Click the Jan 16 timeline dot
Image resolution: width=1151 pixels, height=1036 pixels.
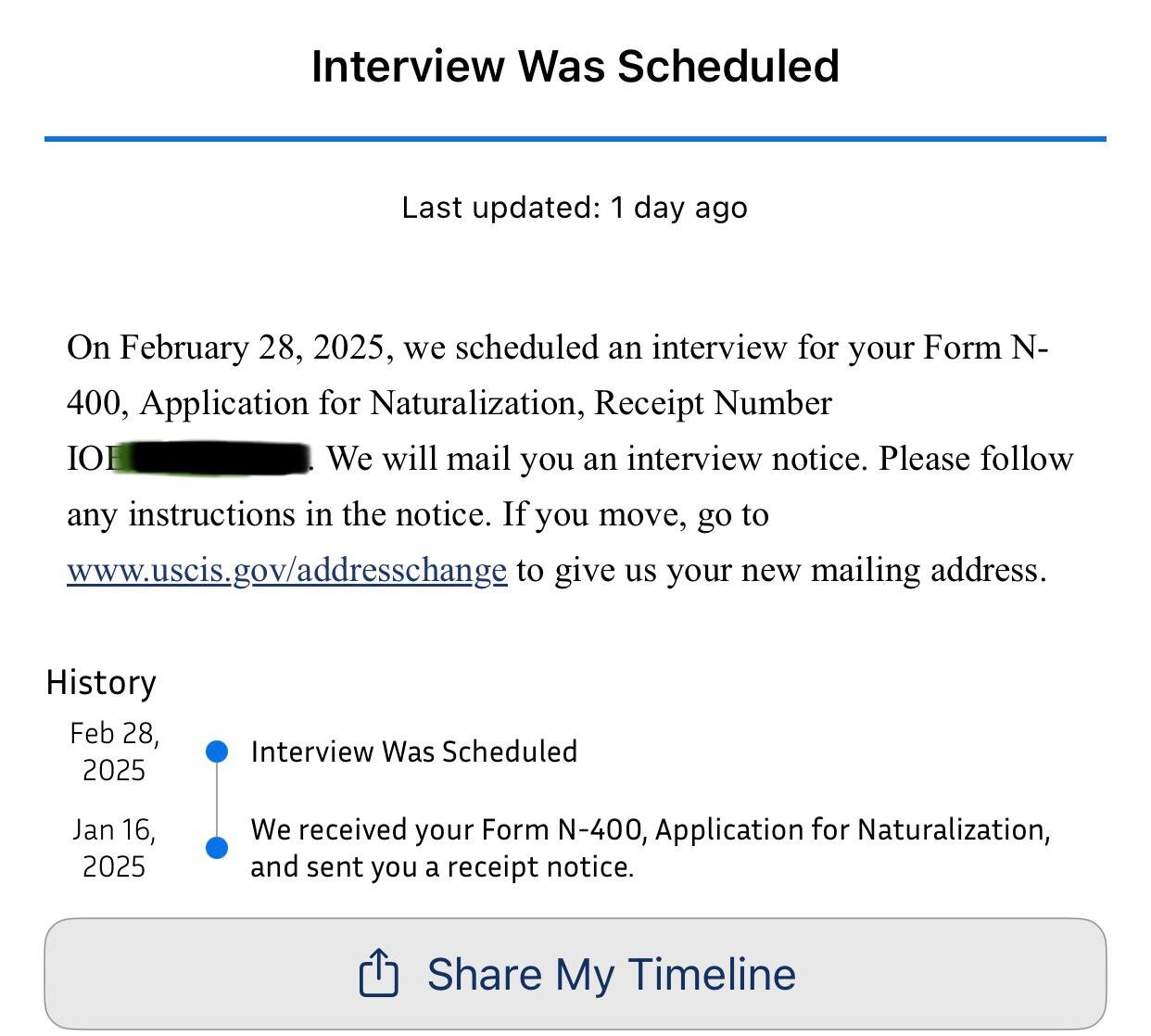[217, 848]
